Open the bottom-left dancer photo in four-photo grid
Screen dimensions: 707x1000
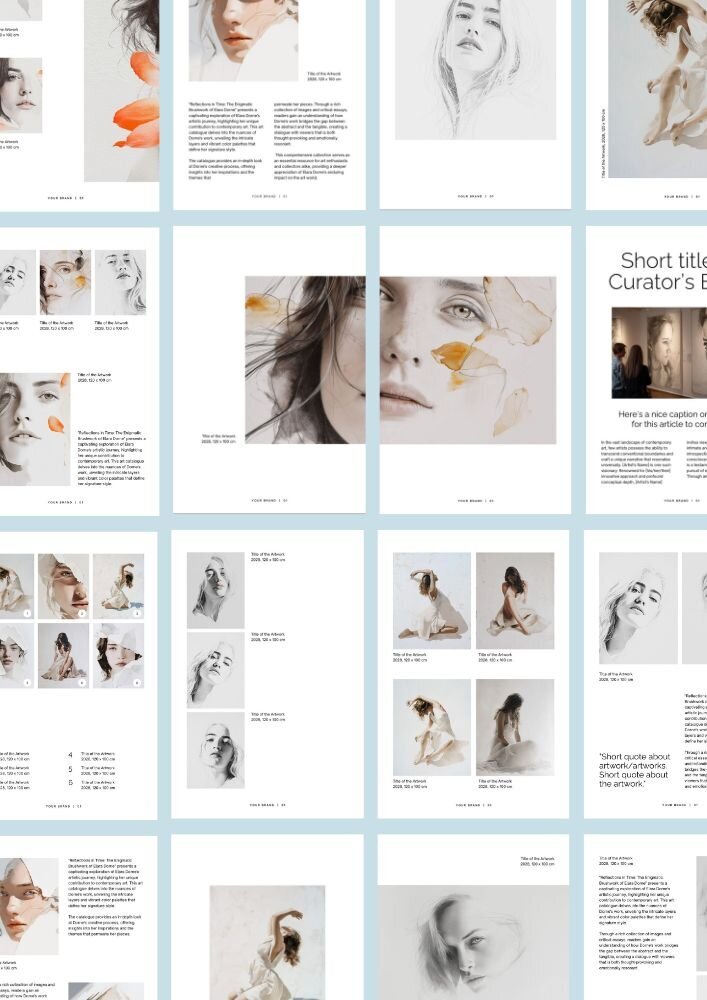click(x=431, y=727)
